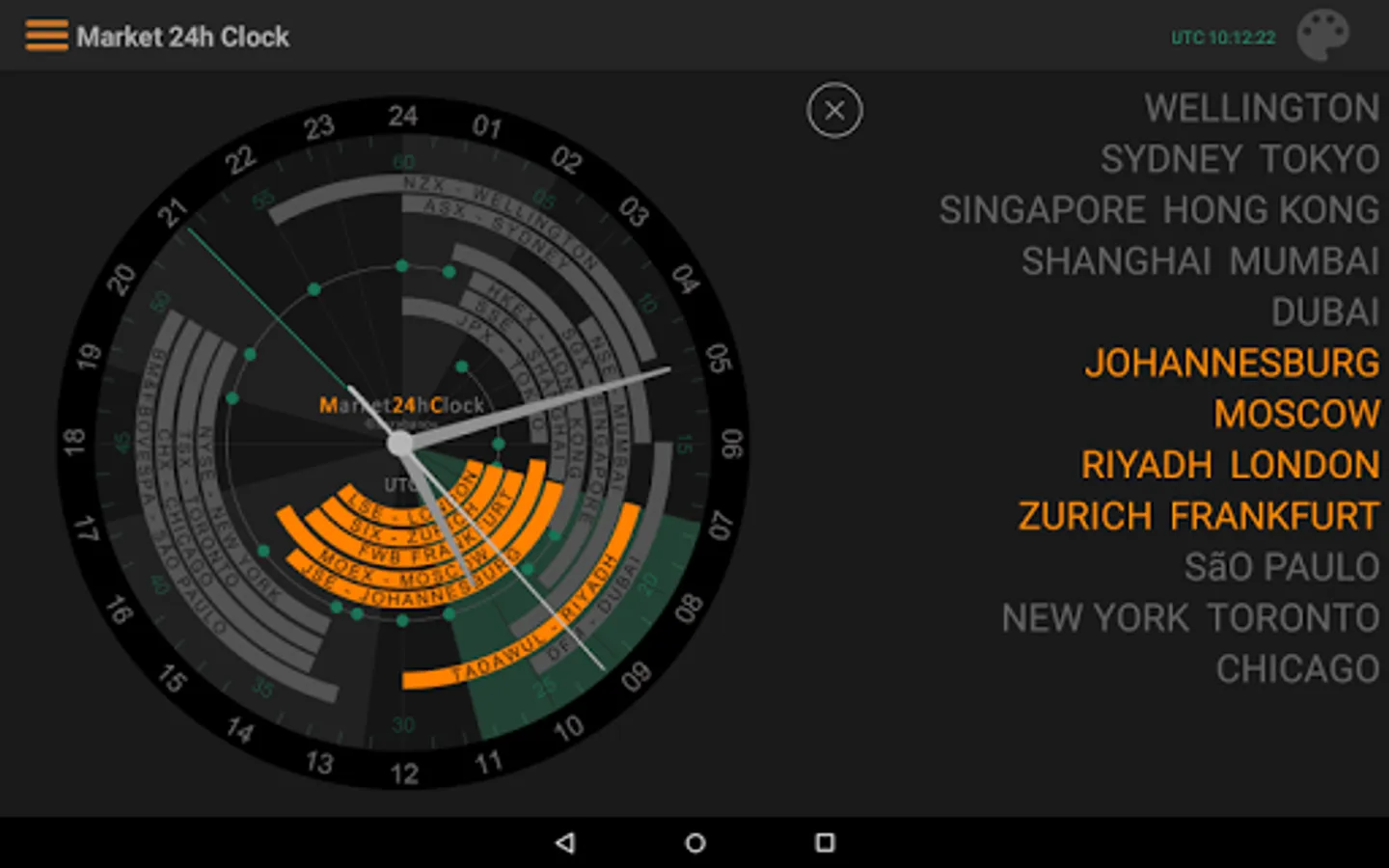
Task: Click the UTC 10:12:22 time display
Action: point(1223,38)
